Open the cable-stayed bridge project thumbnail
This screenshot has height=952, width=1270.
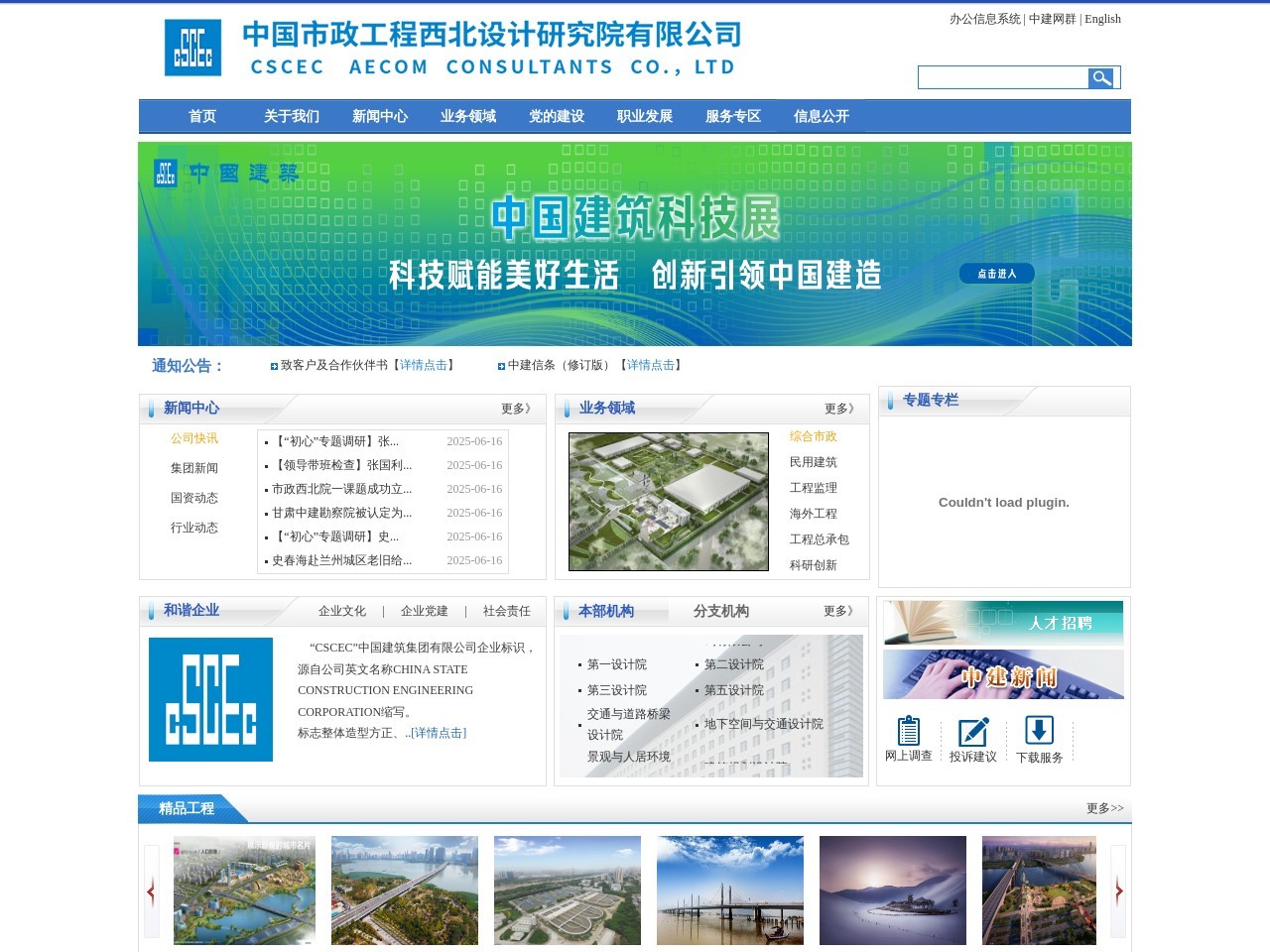[x=730, y=891]
